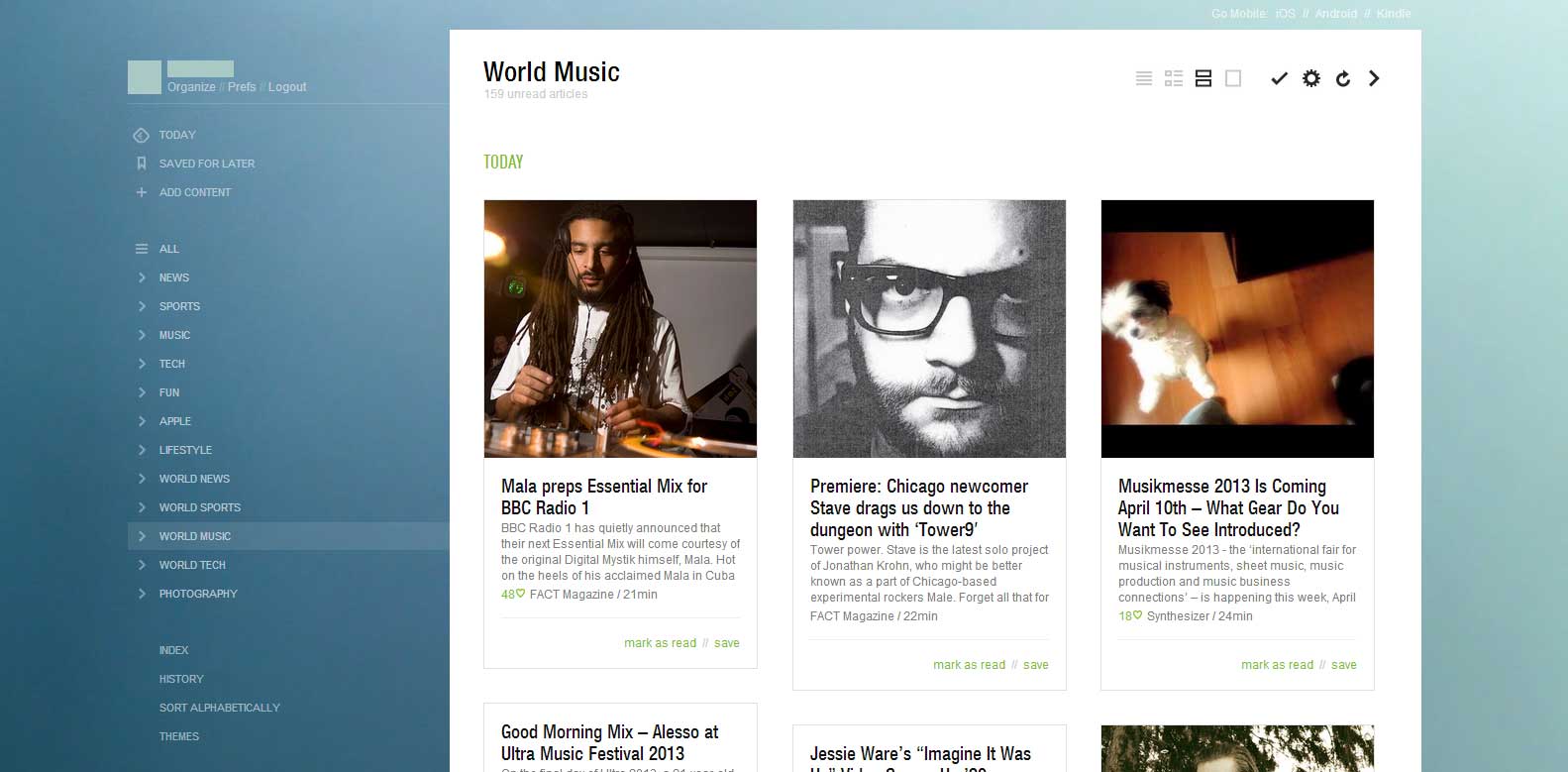The width and height of the screenshot is (1568, 772).
Task: Open the iOS mobile link
Action: click(1286, 14)
